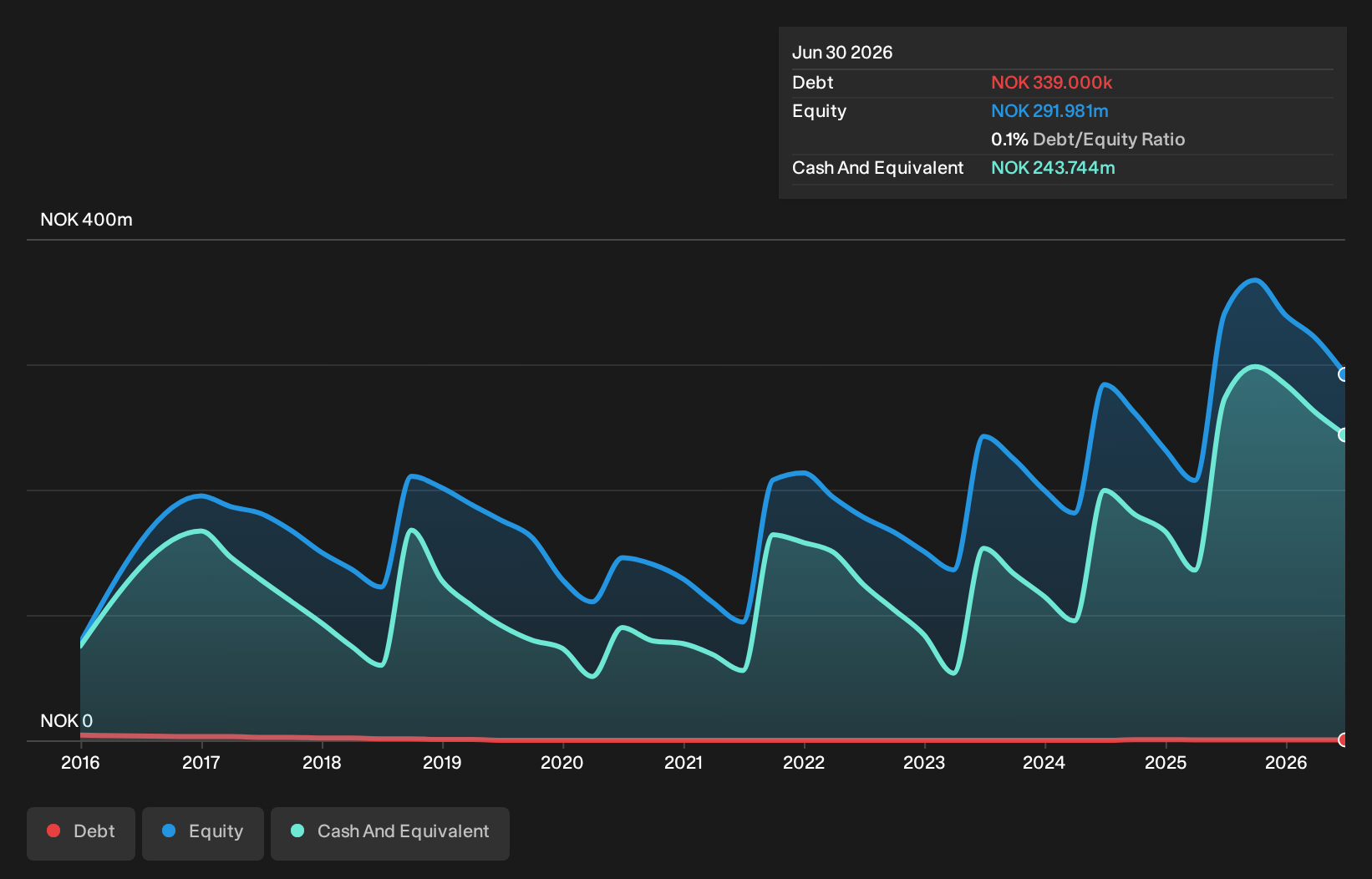Click the tooltip Debt row label
1372x879 pixels.
[x=813, y=83]
